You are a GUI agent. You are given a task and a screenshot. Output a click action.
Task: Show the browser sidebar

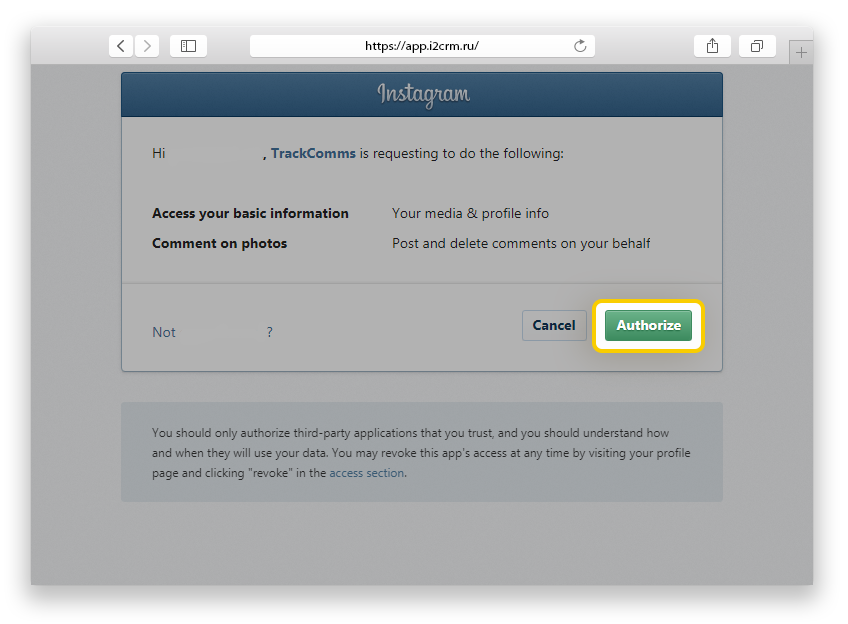point(188,46)
